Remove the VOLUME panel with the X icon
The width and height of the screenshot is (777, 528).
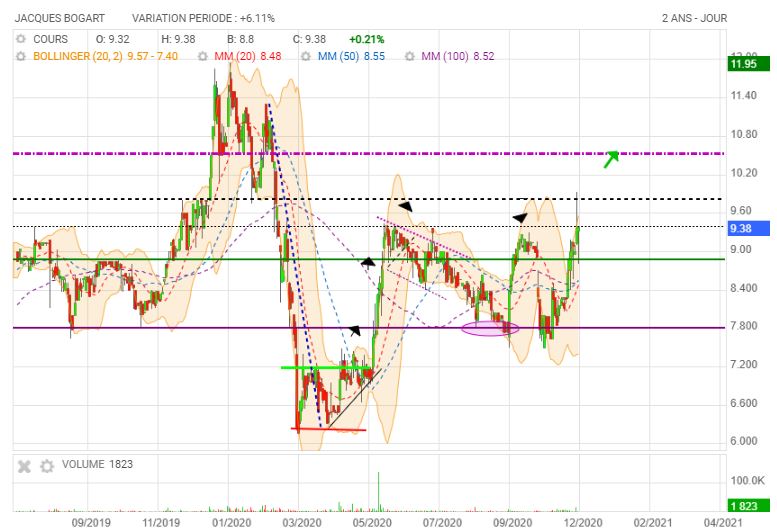click(24, 466)
